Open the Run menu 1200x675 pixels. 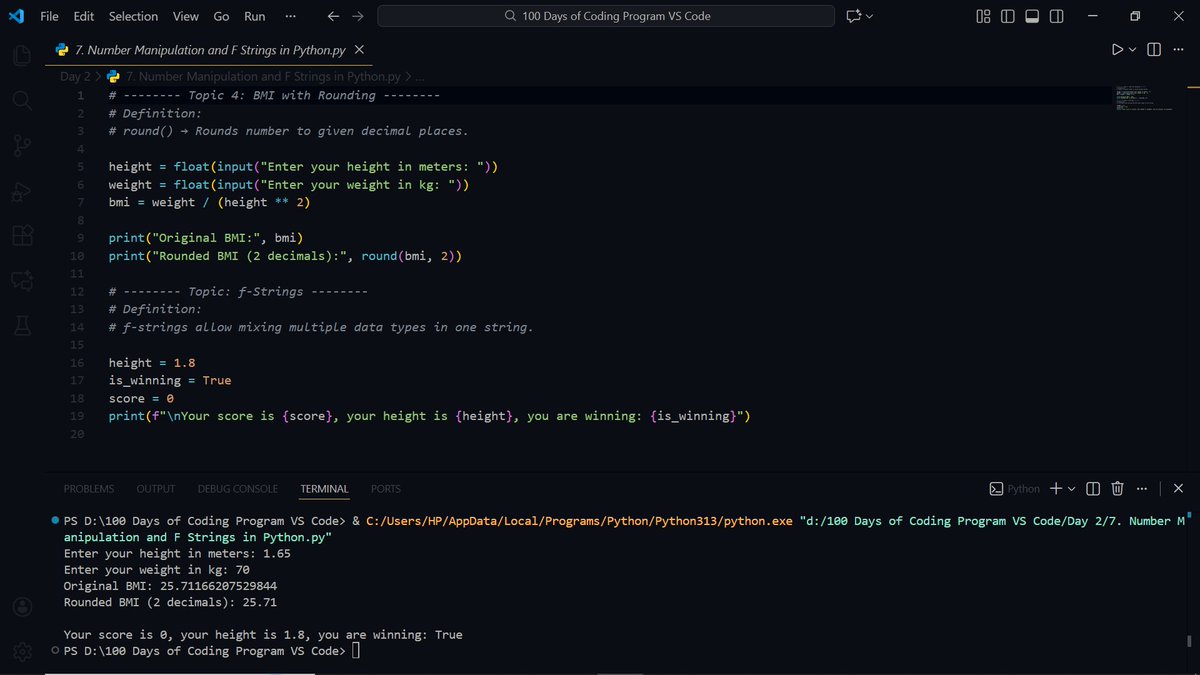(x=254, y=16)
